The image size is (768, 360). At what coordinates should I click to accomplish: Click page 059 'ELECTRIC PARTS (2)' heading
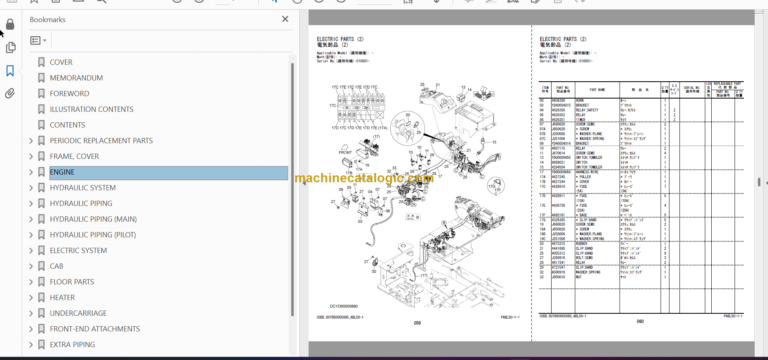click(340, 39)
